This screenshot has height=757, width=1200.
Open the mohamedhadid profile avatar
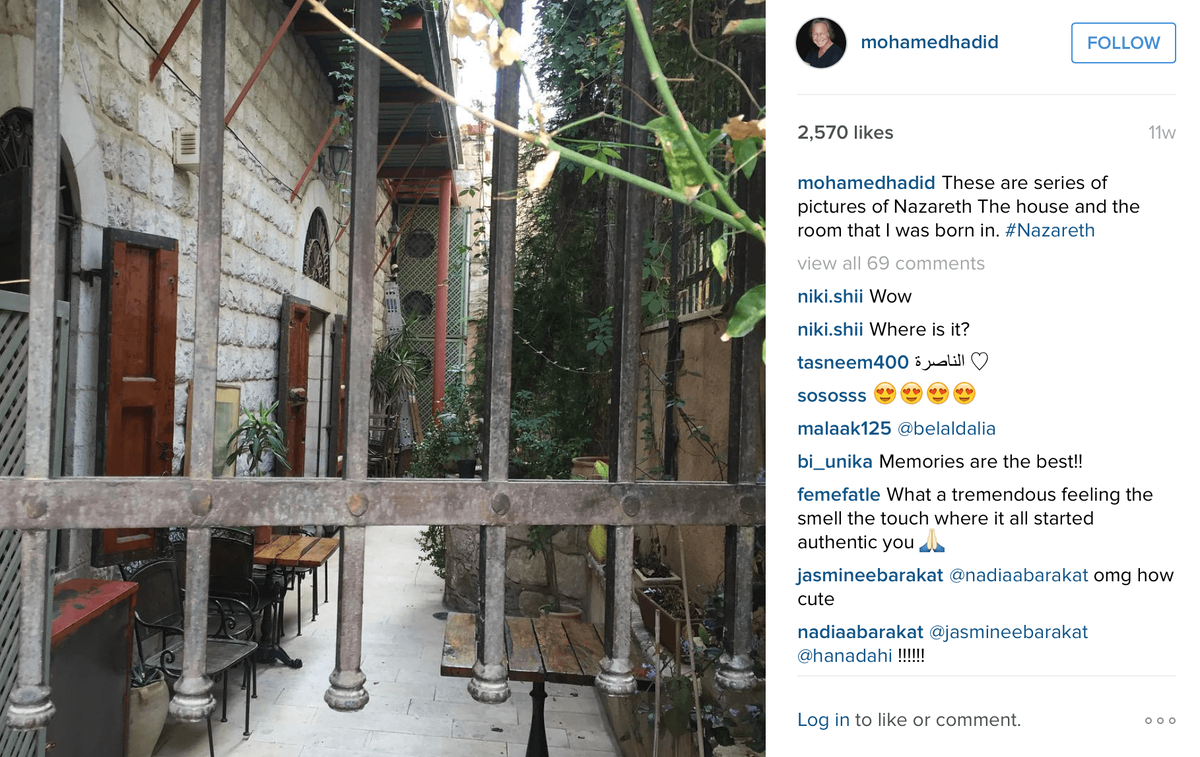point(821,43)
